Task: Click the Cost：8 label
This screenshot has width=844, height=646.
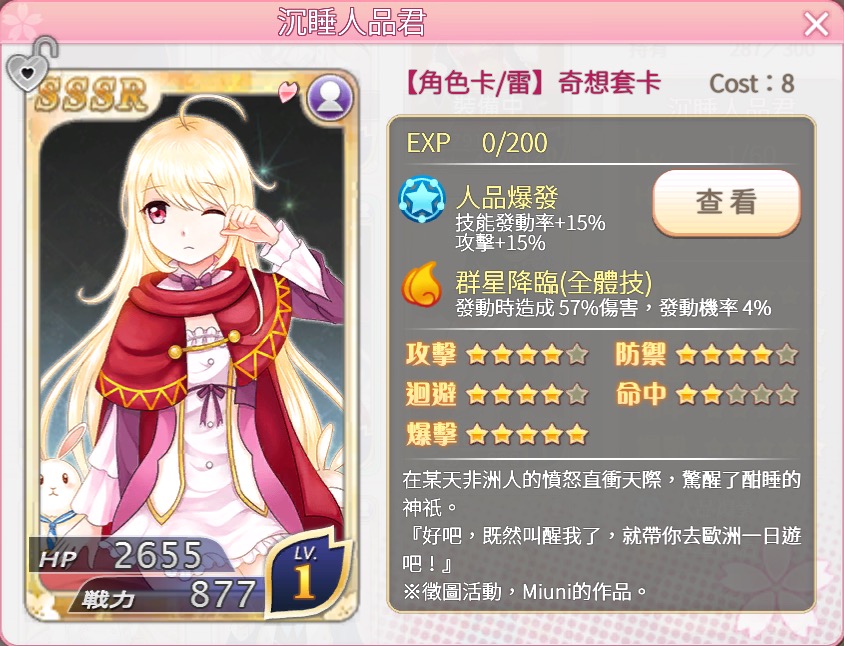Action: pos(752,83)
